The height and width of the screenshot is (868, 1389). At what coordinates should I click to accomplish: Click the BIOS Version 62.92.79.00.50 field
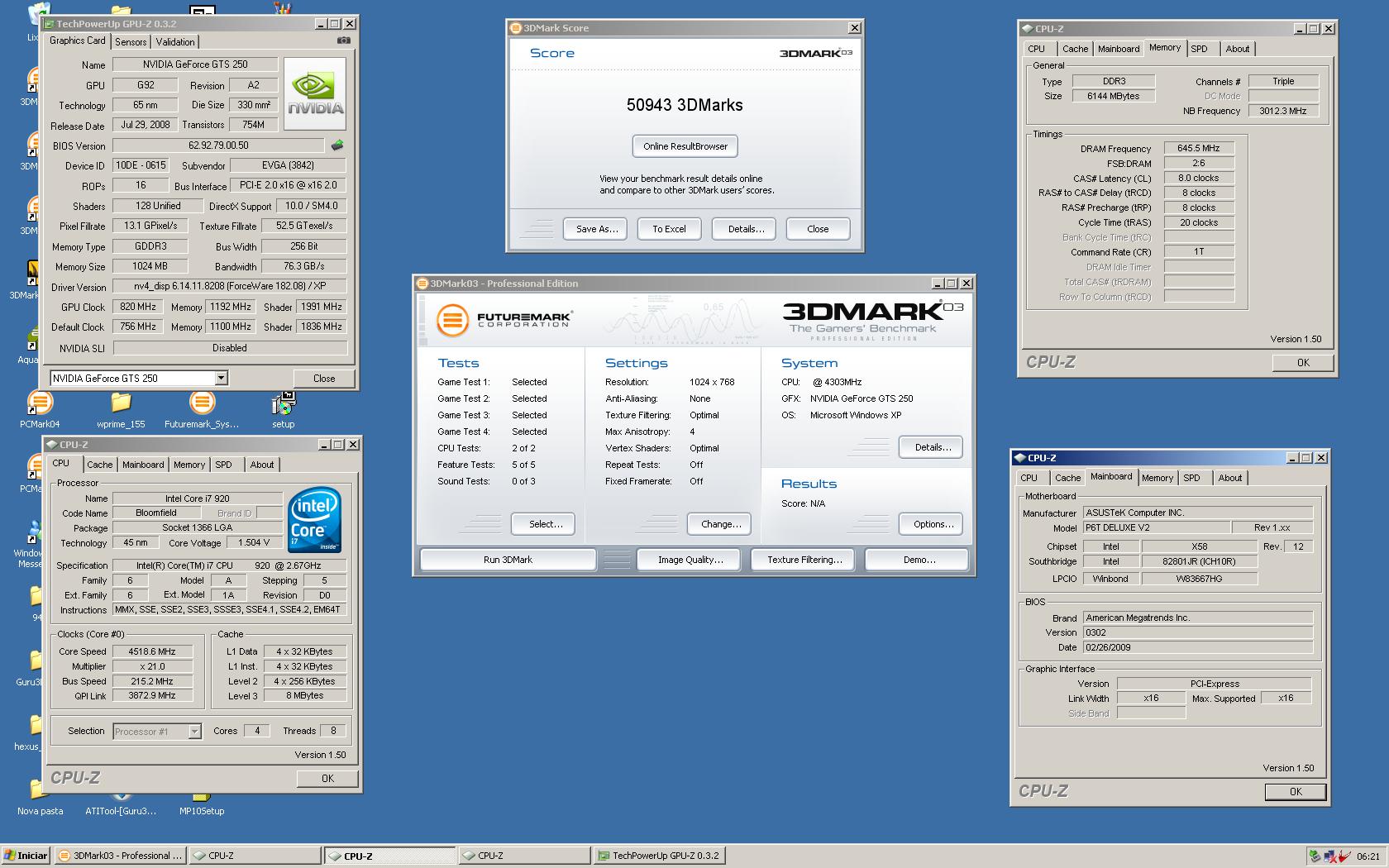(218, 145)
